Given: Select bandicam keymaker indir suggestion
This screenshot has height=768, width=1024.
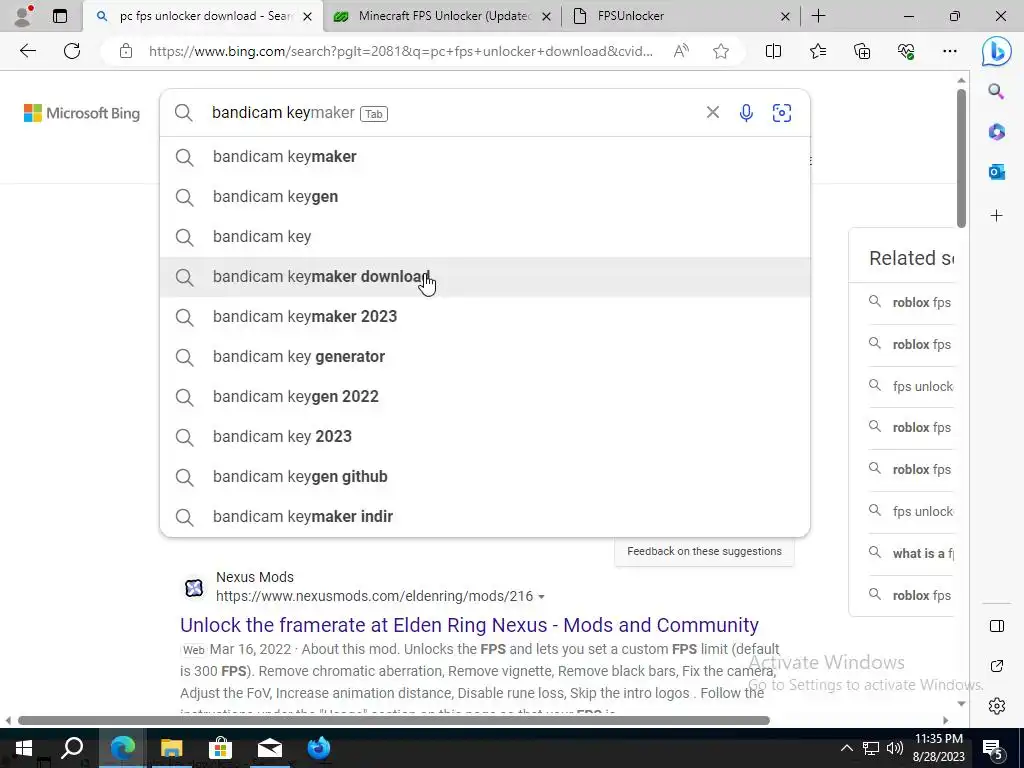Looking at the screenshot, I should click(485, 517).
